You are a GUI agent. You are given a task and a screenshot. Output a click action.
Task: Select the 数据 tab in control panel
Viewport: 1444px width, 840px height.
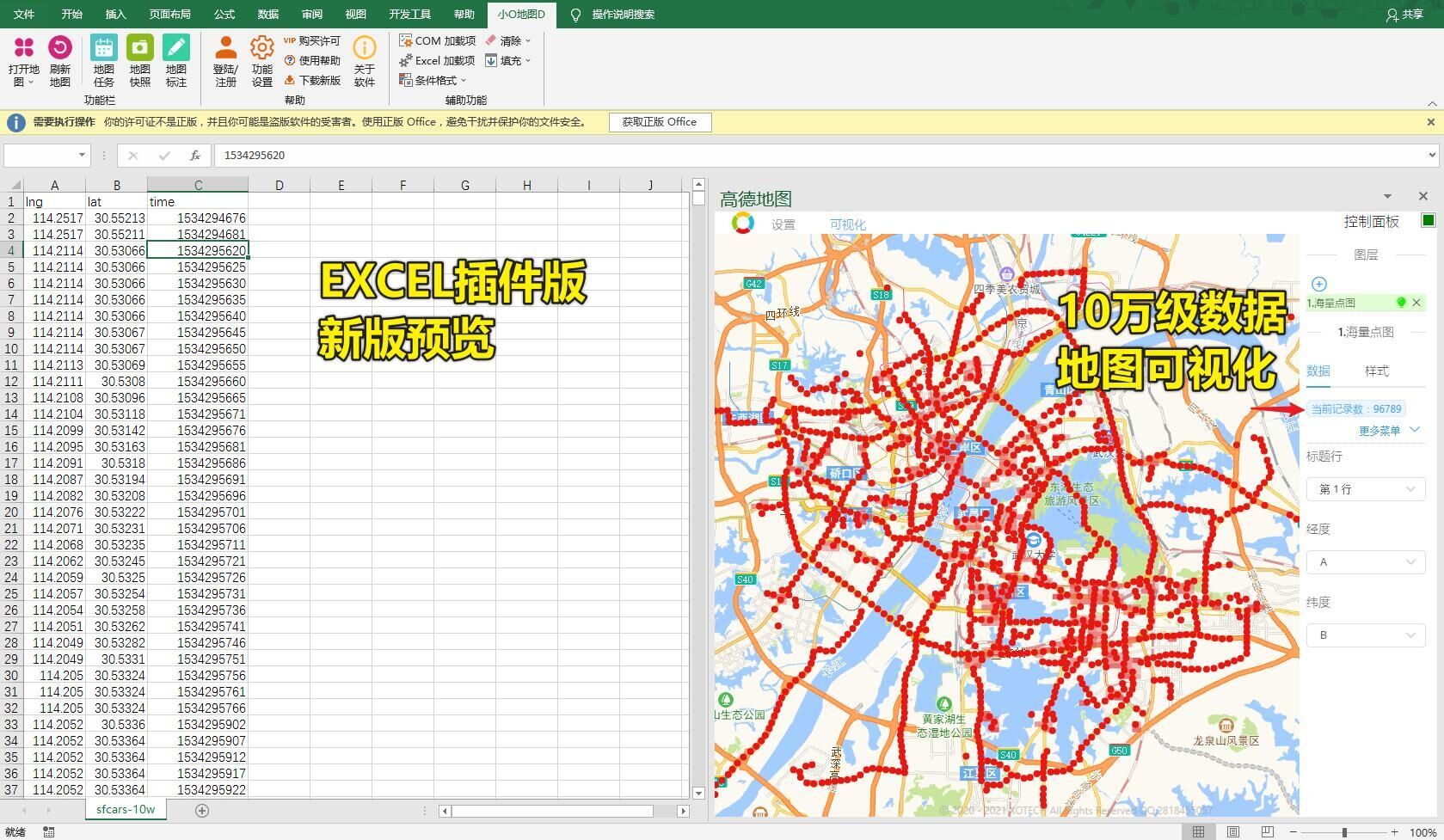click(x=1318, y=371)
